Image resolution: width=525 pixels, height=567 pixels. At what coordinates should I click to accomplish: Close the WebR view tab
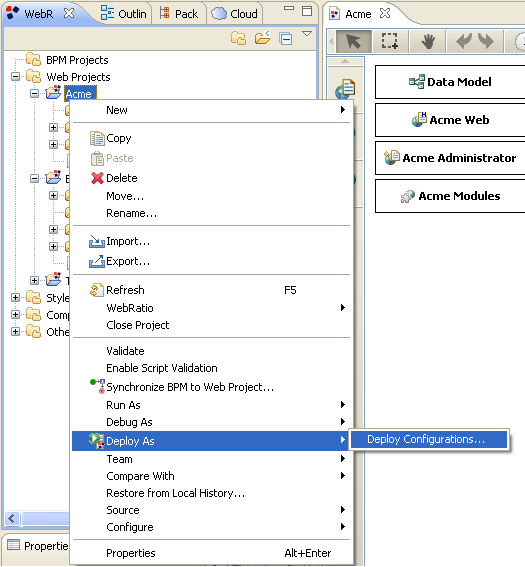pyautogui.click(x=69, y=13)
